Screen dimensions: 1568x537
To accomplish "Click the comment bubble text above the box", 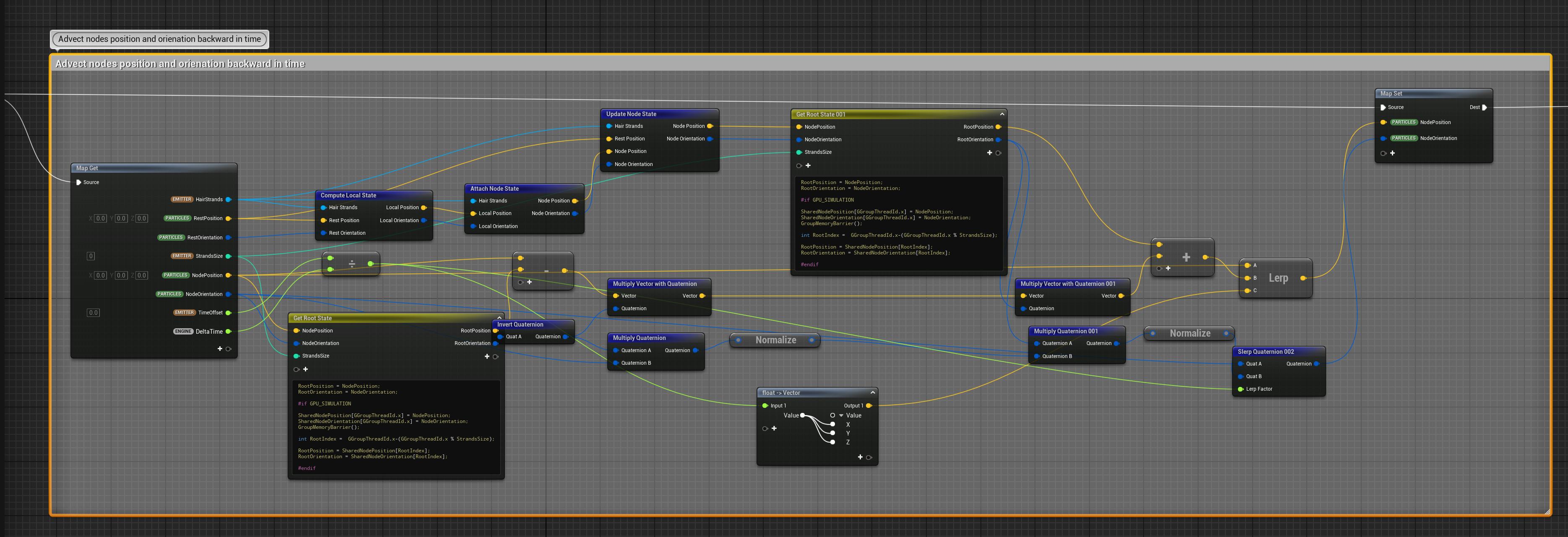I will [x=159, y=39].
